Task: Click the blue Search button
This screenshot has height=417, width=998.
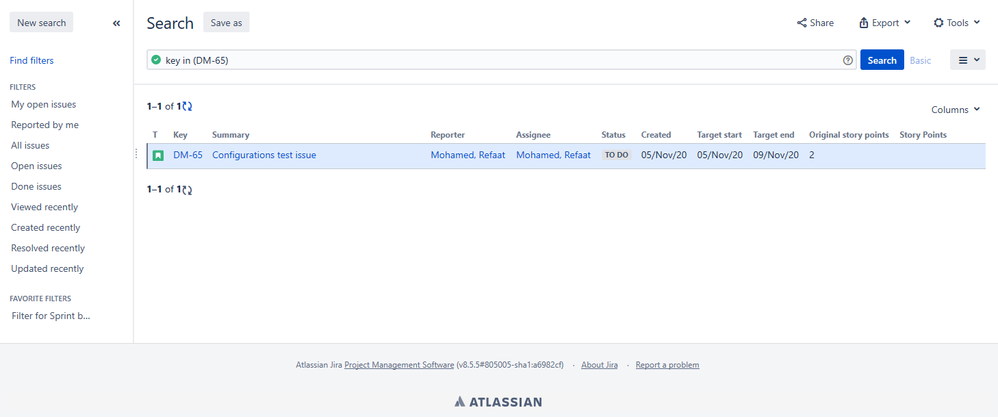Action: (x=882, y=60)
